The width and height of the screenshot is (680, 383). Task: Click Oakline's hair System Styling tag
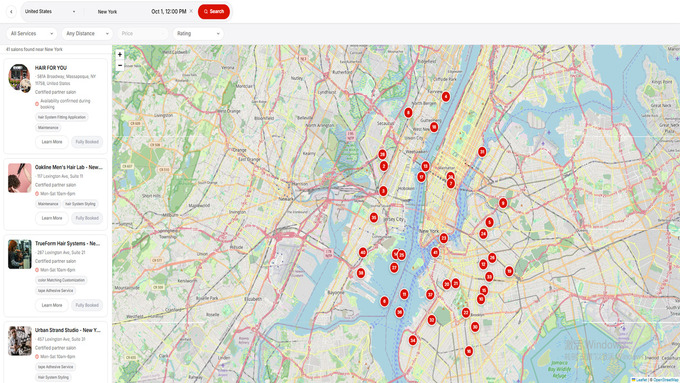[x=80, y=204]
